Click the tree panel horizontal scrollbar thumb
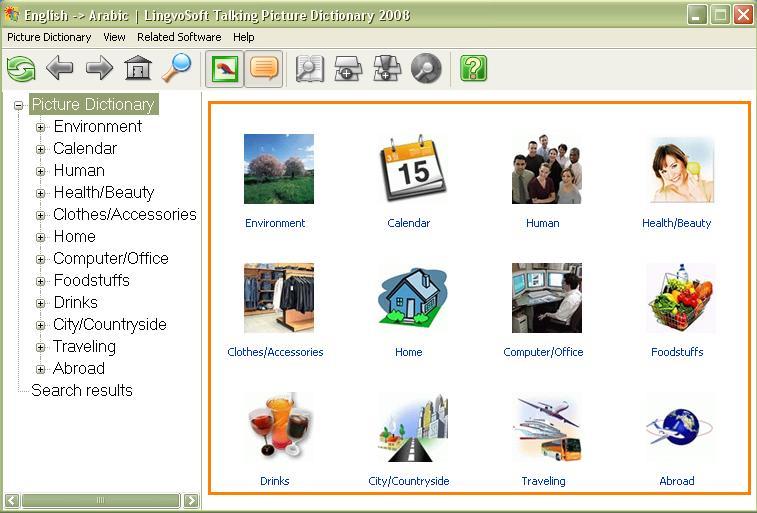Viewport: 757px width, 513px height. (x=100, y=500)
